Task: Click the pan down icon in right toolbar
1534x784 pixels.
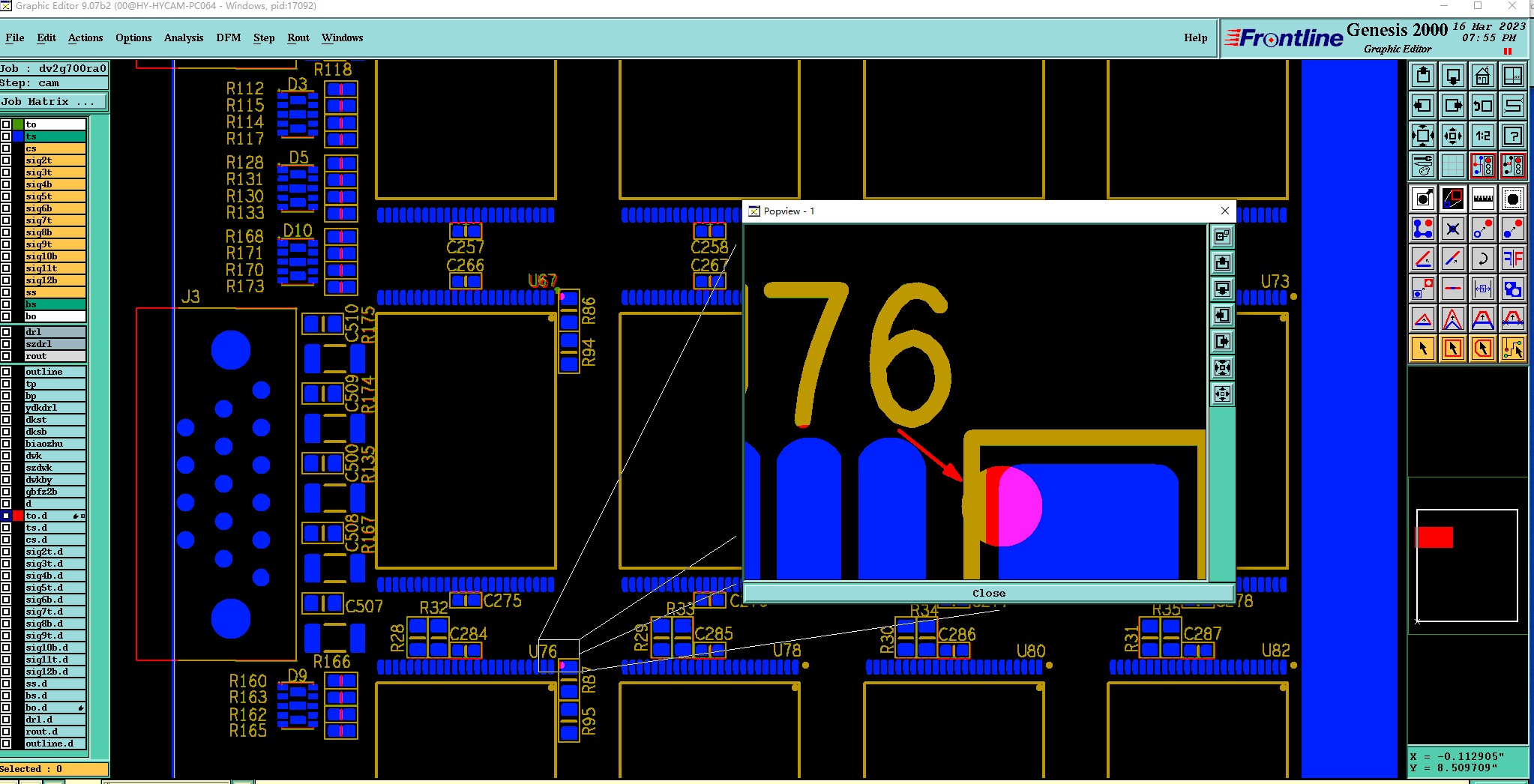Action: click(x=1453, y=76)
